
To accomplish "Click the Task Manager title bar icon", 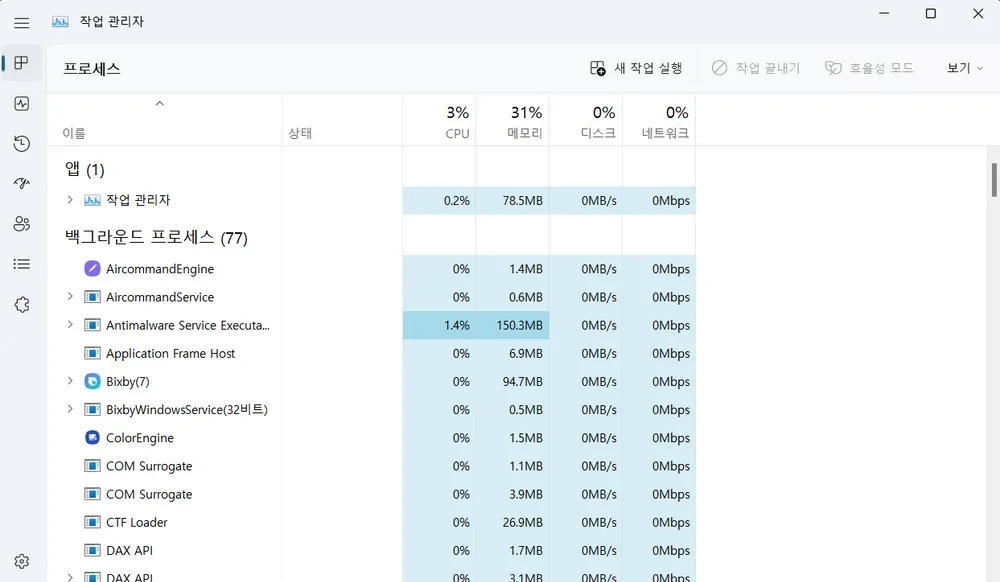I will (x=60, y=22).
